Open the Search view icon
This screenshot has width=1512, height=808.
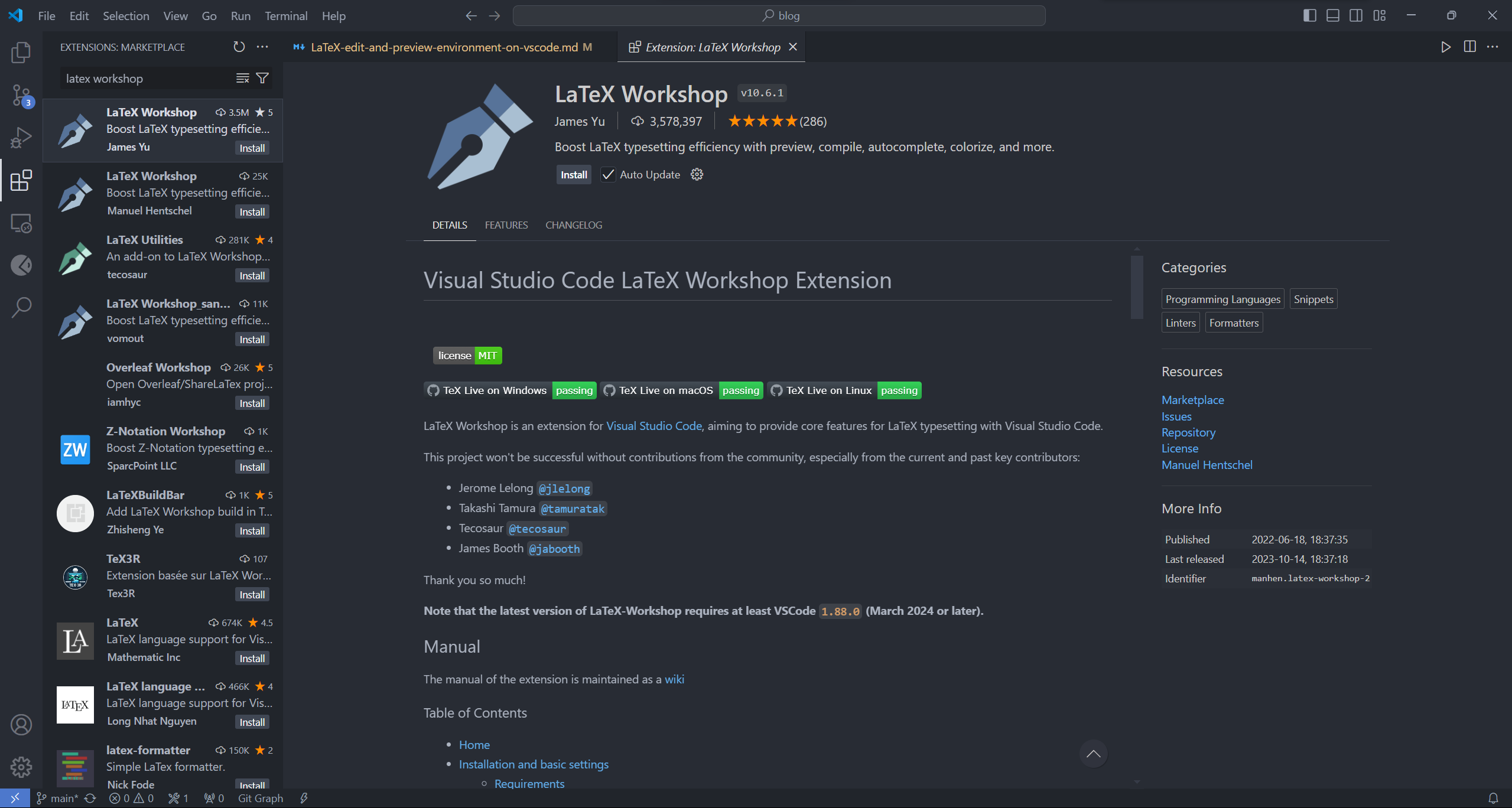21,307
